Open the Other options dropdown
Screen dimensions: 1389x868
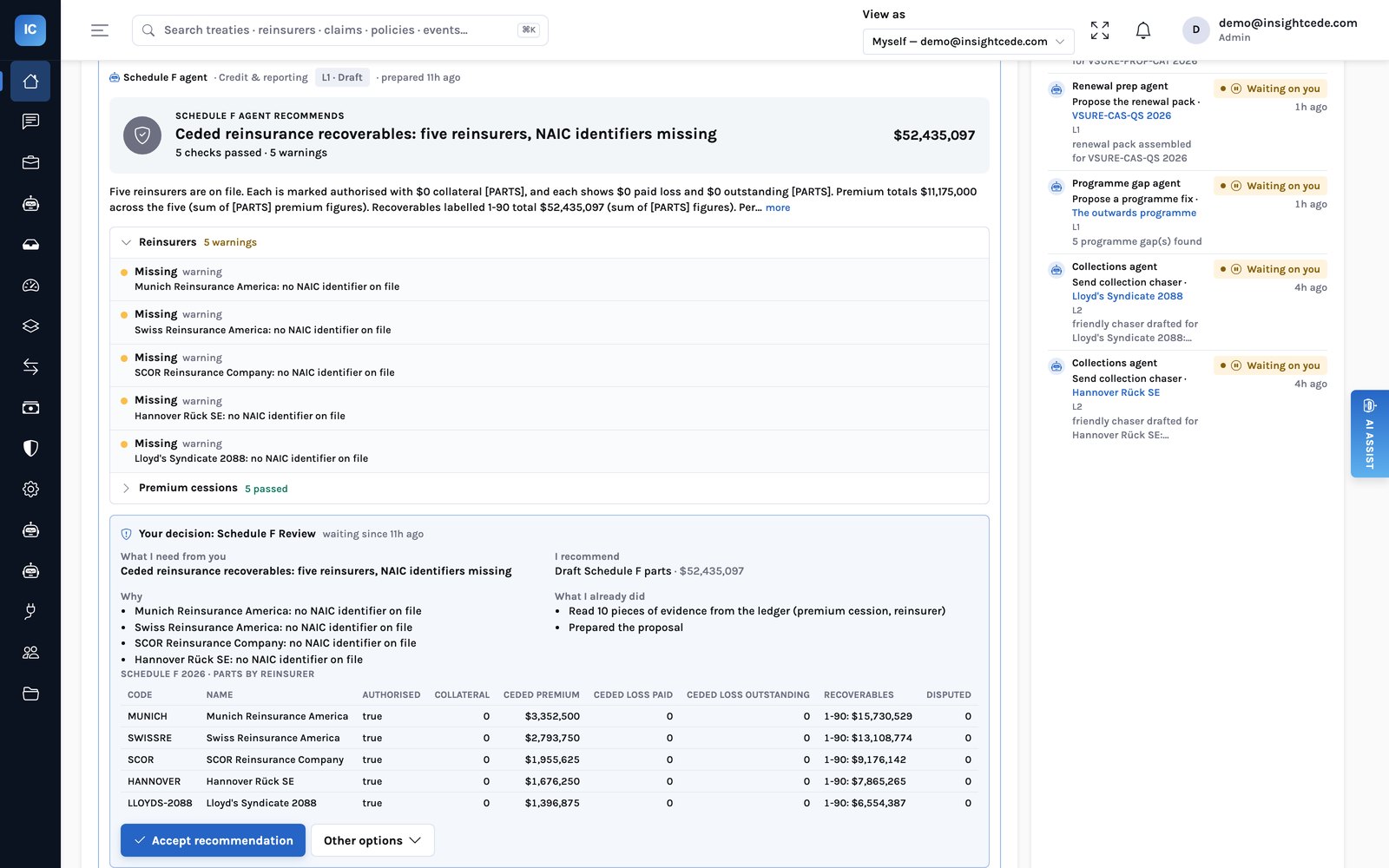372,840
